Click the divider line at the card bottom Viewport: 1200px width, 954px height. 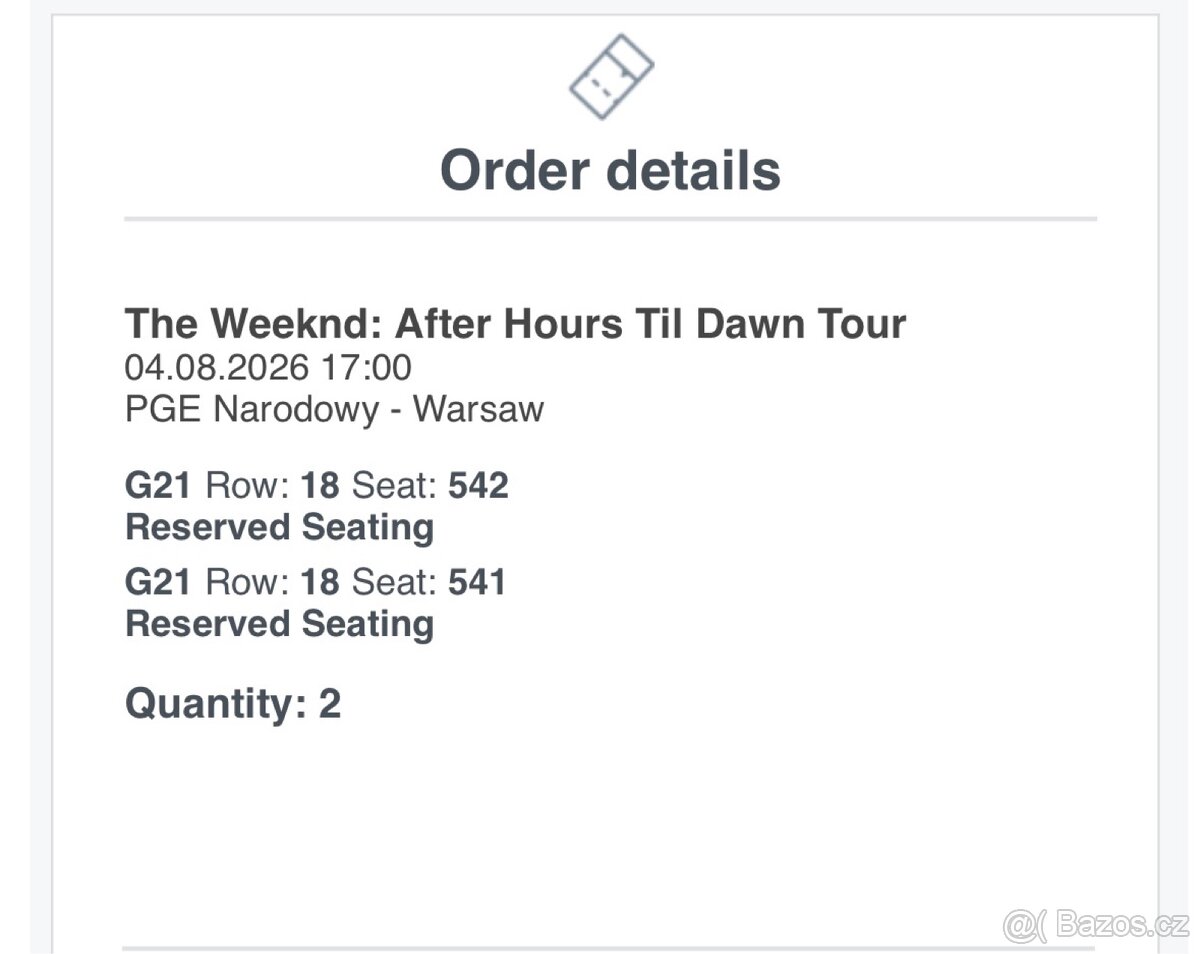click(x=560, y=947)
